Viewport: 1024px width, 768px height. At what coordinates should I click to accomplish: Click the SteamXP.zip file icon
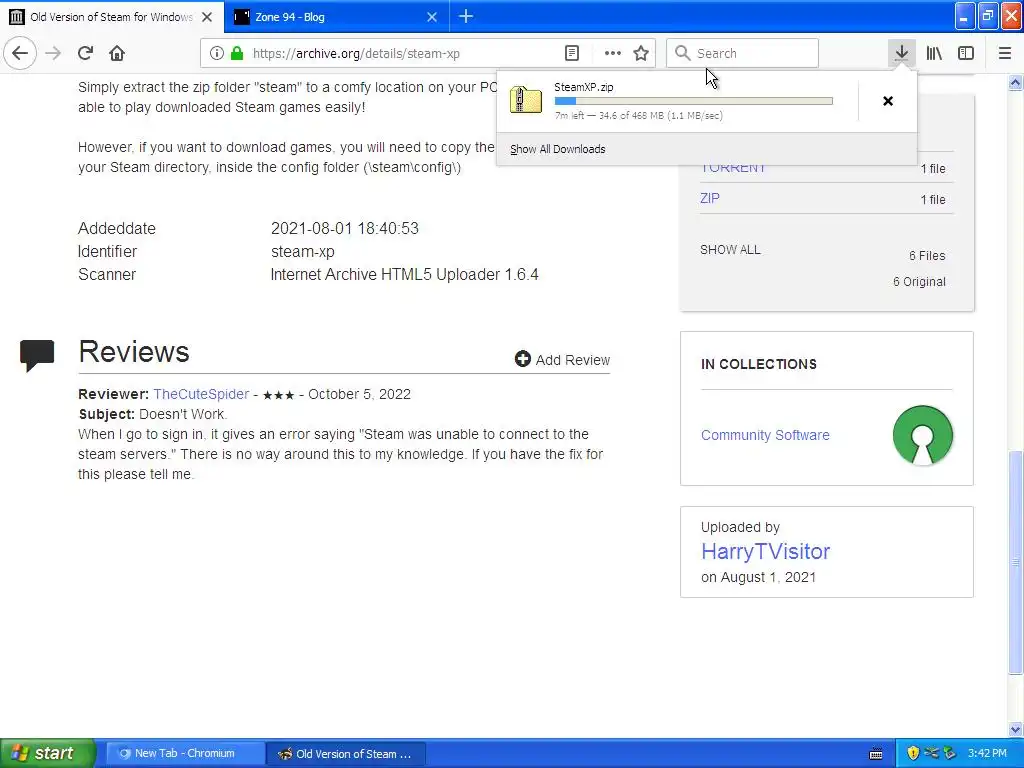[x=526, y=100]
